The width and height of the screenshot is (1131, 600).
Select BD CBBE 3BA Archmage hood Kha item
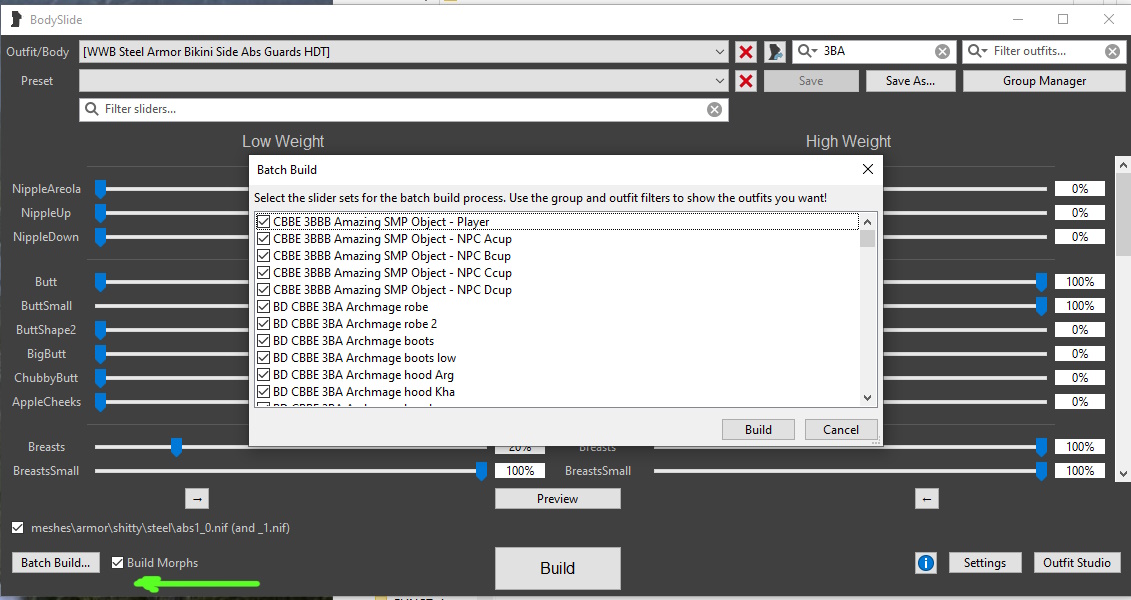click(x=363, y=392)
